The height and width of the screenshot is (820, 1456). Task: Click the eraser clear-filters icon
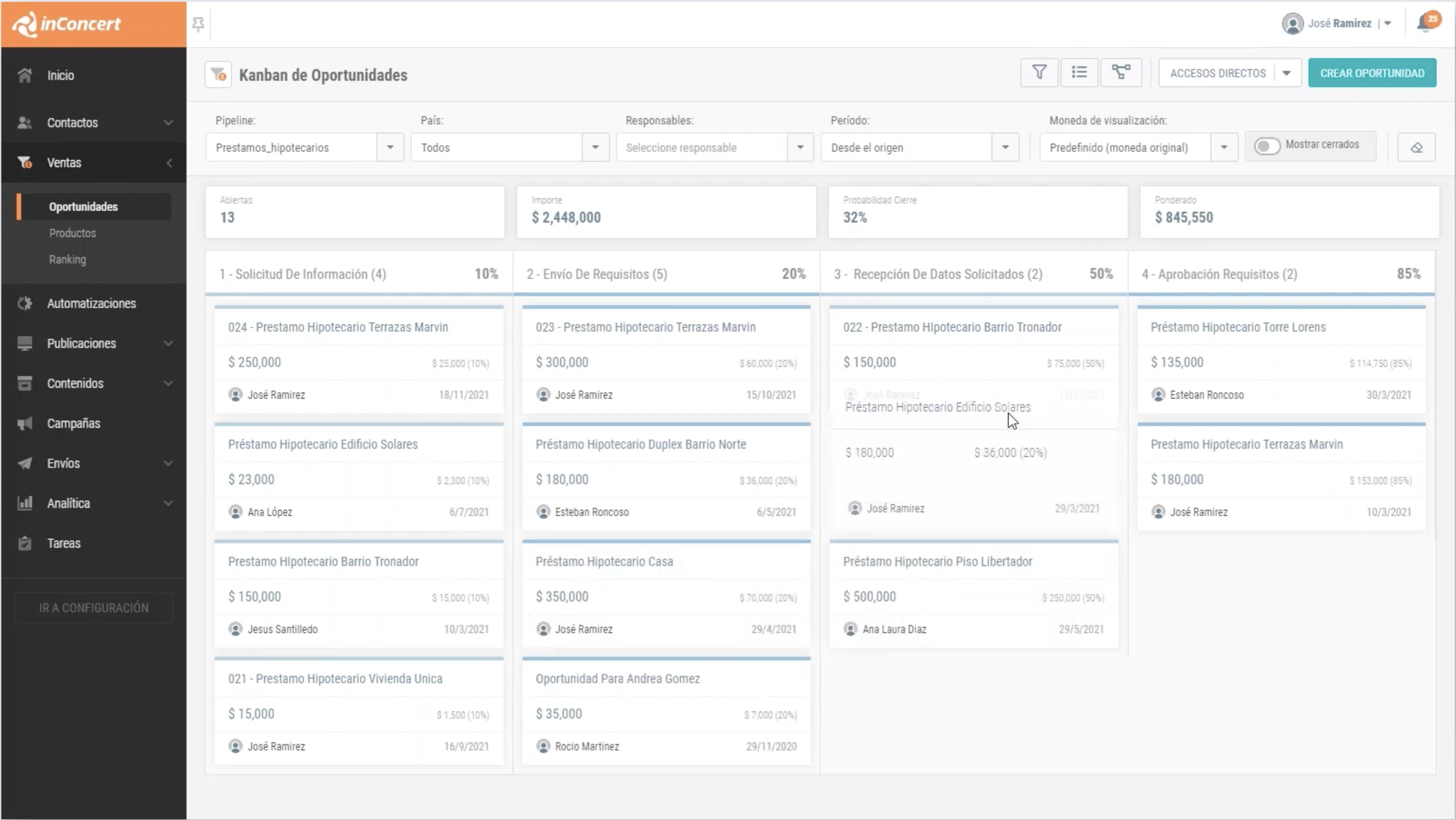tap(1416, 148)
